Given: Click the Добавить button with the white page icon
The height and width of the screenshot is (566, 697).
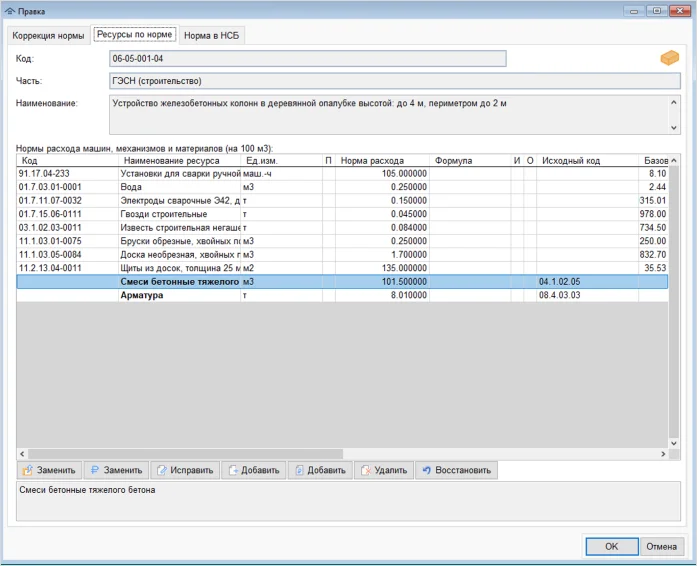Looking at the screenshot, I should pos(252,470).
